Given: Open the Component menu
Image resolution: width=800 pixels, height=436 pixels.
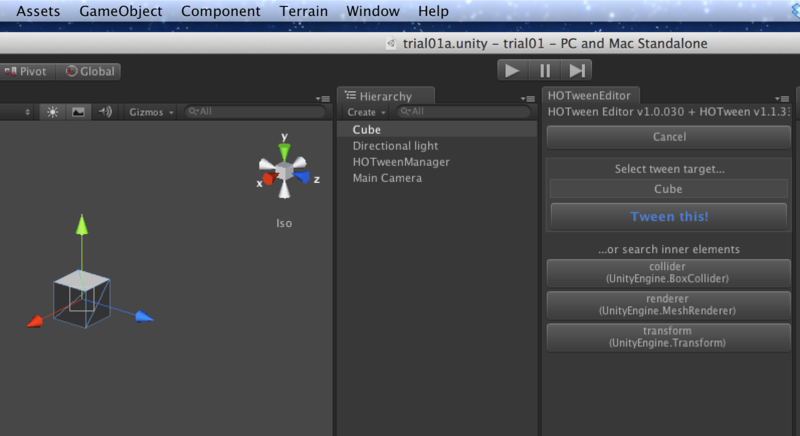Looking at the screenshot, I should pyautogui.click(x=220, y=11).
